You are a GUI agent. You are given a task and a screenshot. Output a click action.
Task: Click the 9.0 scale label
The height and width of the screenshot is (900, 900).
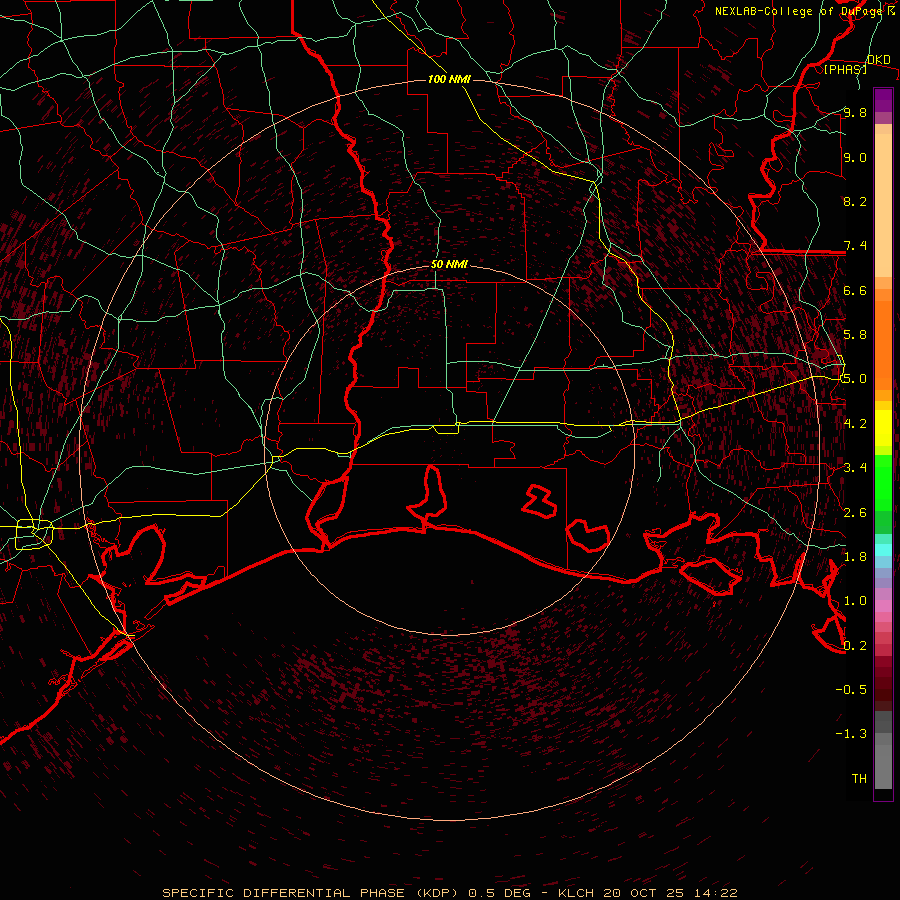pyautogui.click(x=855, y=157)
